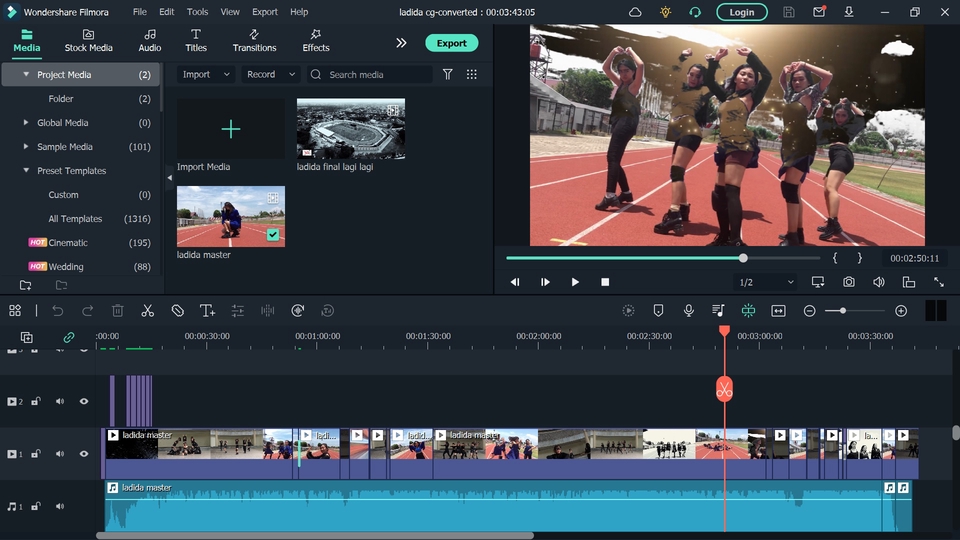Switch to the Transitions tab
960x540 pixels.
(254, 40)
